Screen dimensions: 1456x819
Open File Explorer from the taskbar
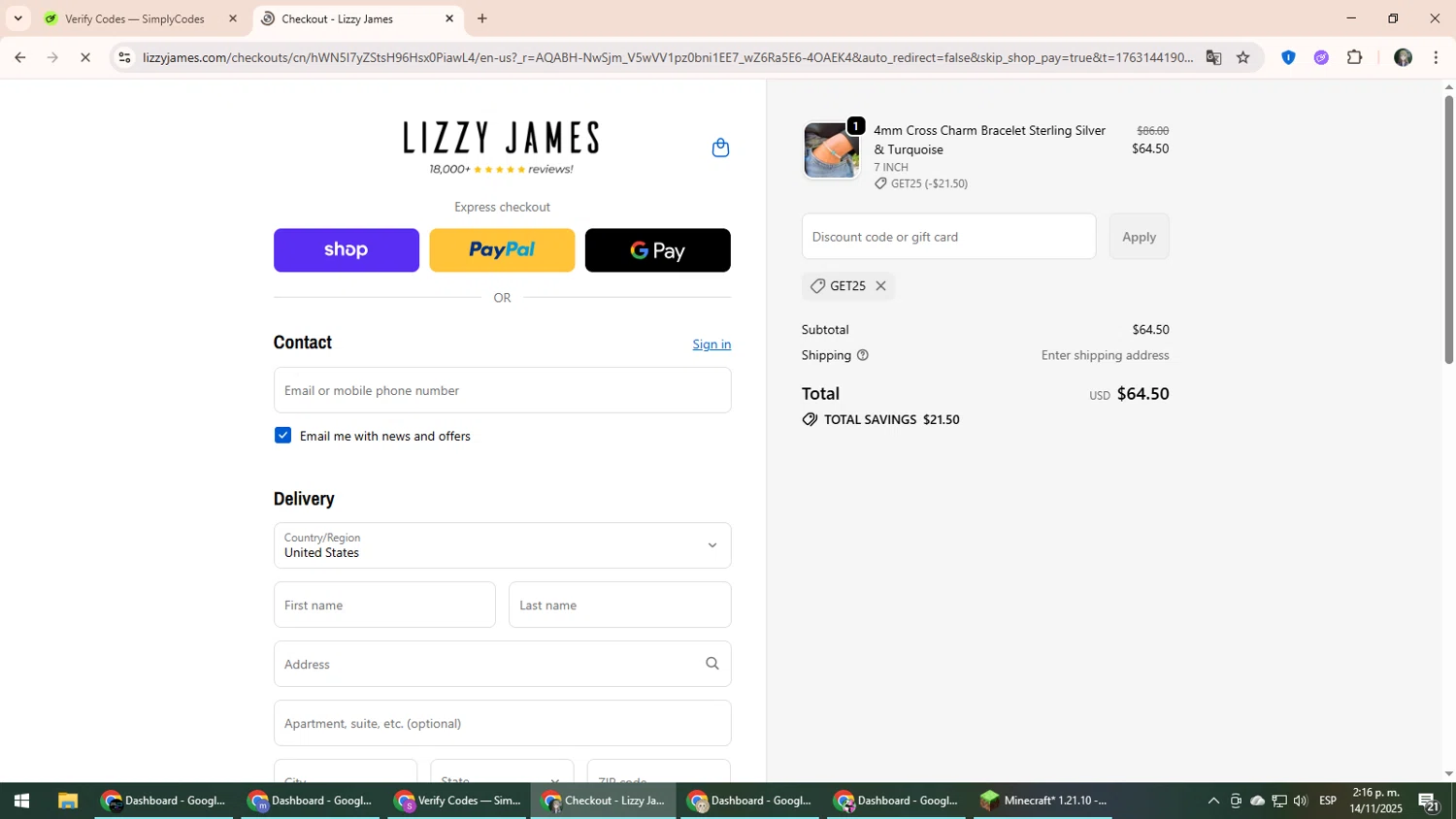click(x=67, y=801)
